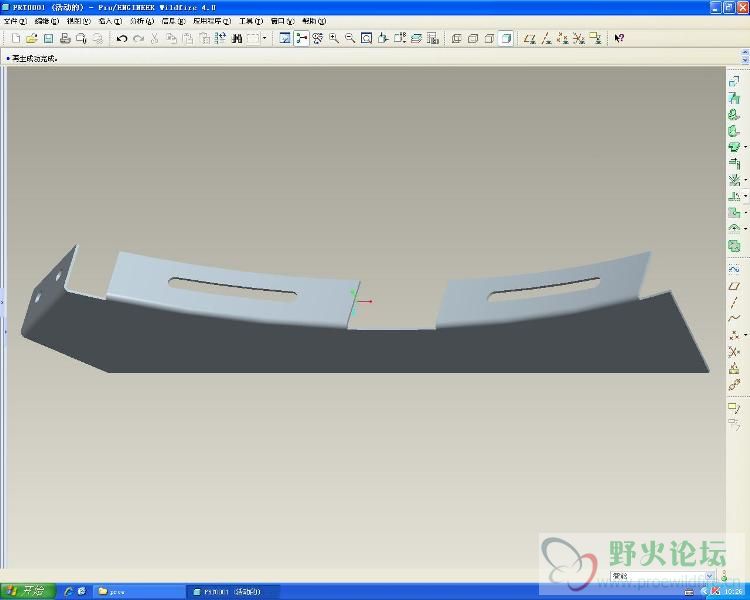Expand the selection box dropdown arrow
The image size is (750, 600).
(x=264, y=38)
